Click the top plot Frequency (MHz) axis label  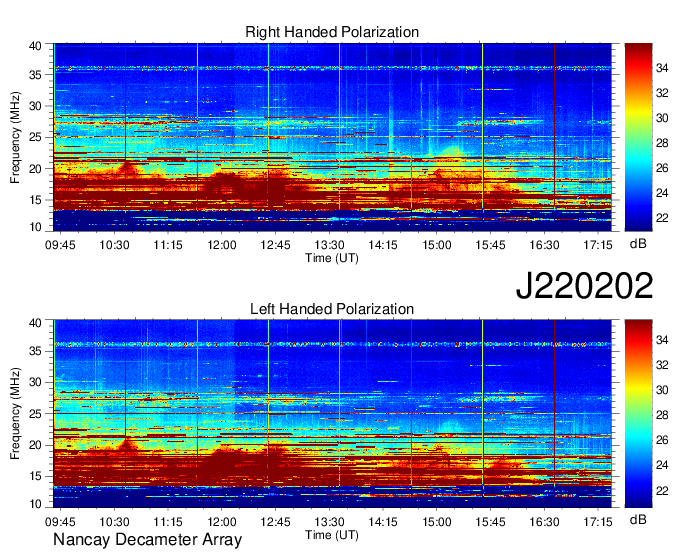pyautogui.click(x=15, y=137)
